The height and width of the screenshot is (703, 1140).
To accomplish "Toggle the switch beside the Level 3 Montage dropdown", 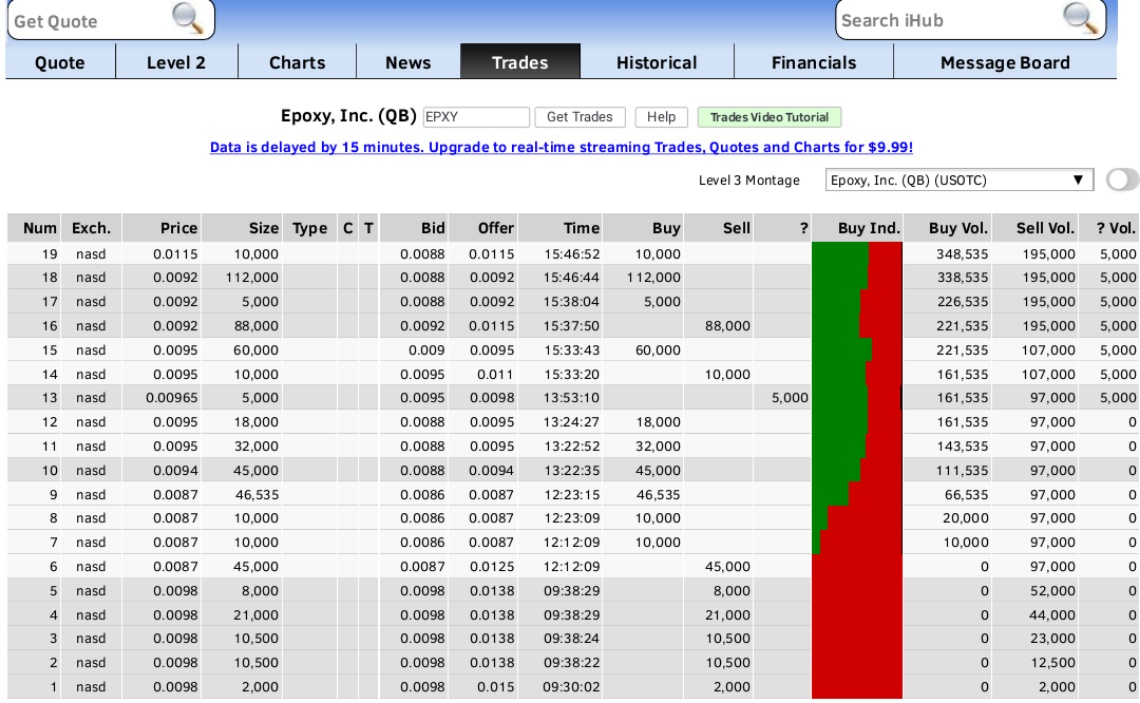I will (1123, 180).
